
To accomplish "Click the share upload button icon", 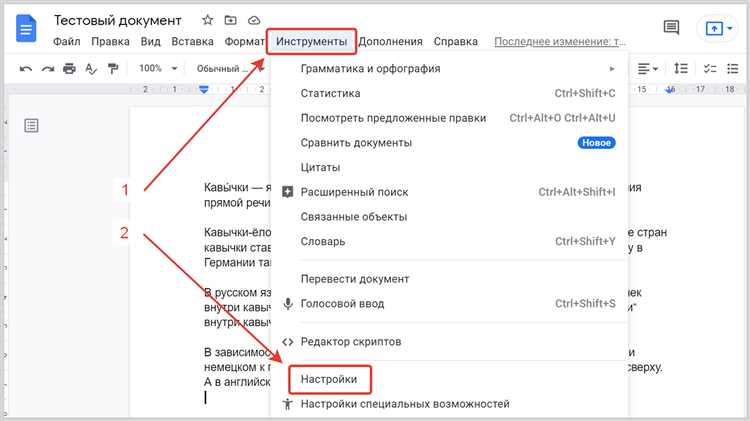I will [714, 29].
